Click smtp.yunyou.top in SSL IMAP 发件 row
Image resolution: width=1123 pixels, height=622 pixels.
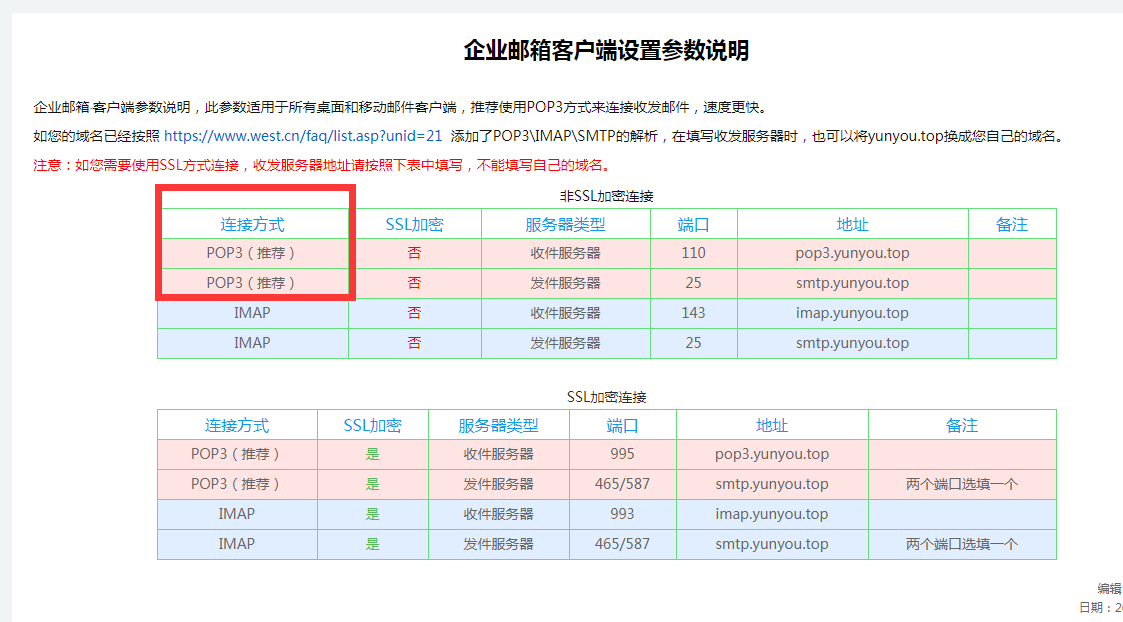click(x=772, y=544)
